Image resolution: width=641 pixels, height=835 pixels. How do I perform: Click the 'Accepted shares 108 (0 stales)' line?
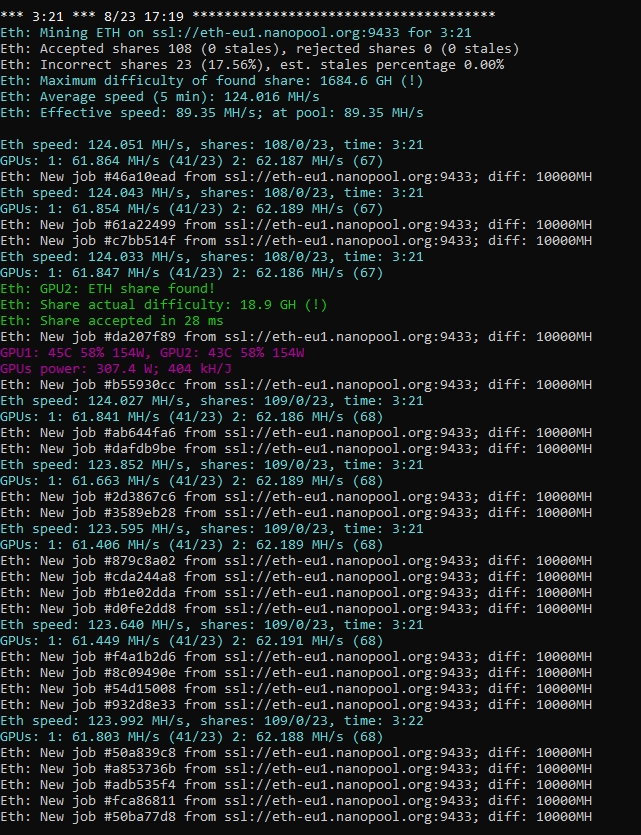click(x=260, y=48)
